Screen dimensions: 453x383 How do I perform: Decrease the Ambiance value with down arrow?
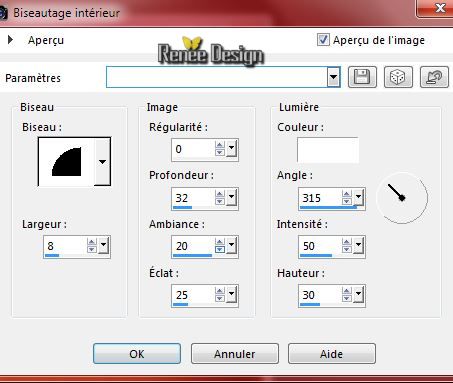coord(220,250)
